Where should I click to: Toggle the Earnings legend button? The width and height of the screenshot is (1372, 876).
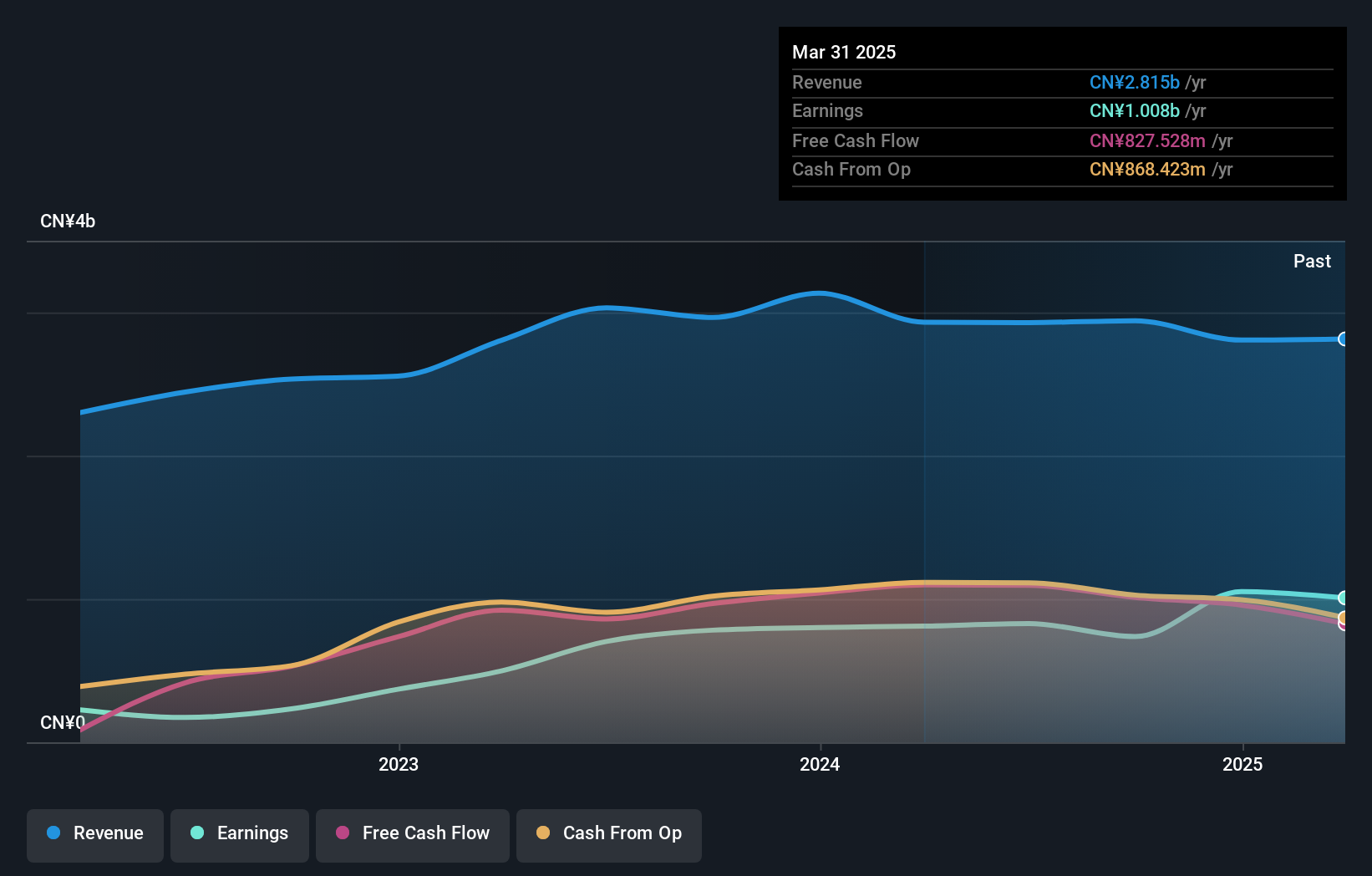point(240,835)
